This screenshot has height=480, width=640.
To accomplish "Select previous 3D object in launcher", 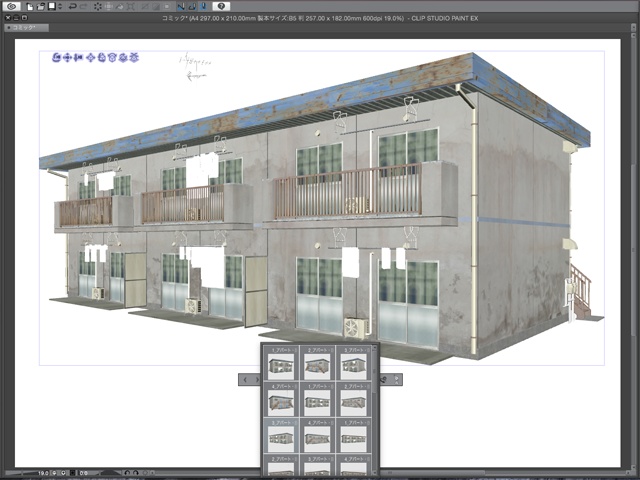I will coord(245,380).
